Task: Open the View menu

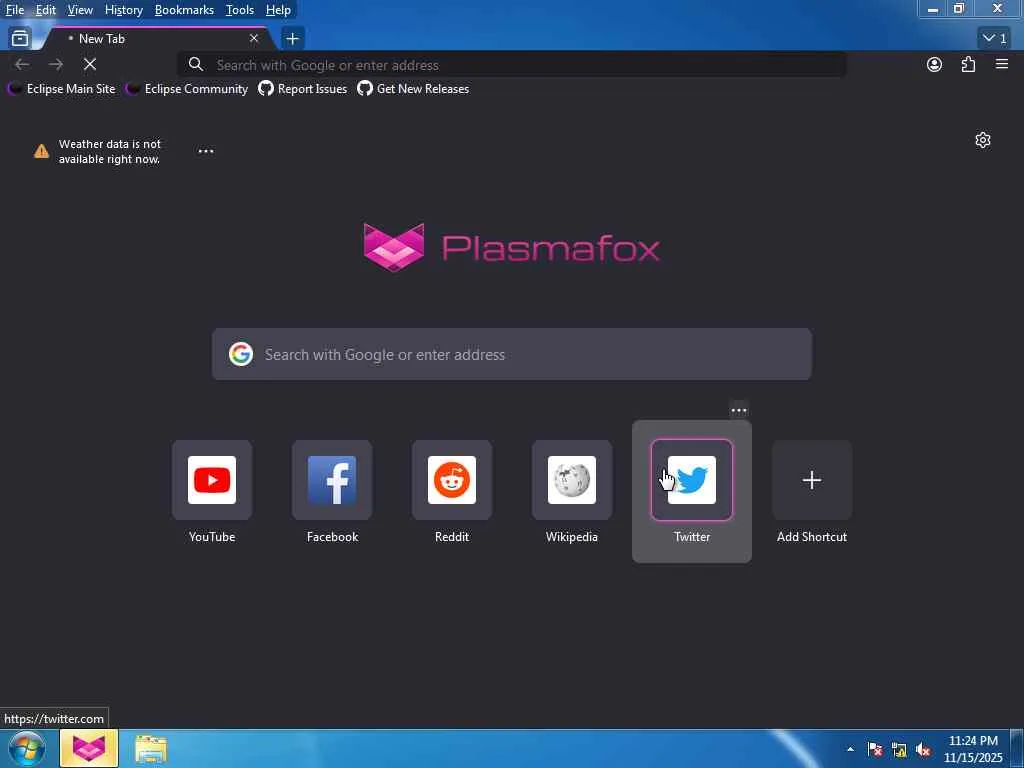Action: [x=80, y=10]
